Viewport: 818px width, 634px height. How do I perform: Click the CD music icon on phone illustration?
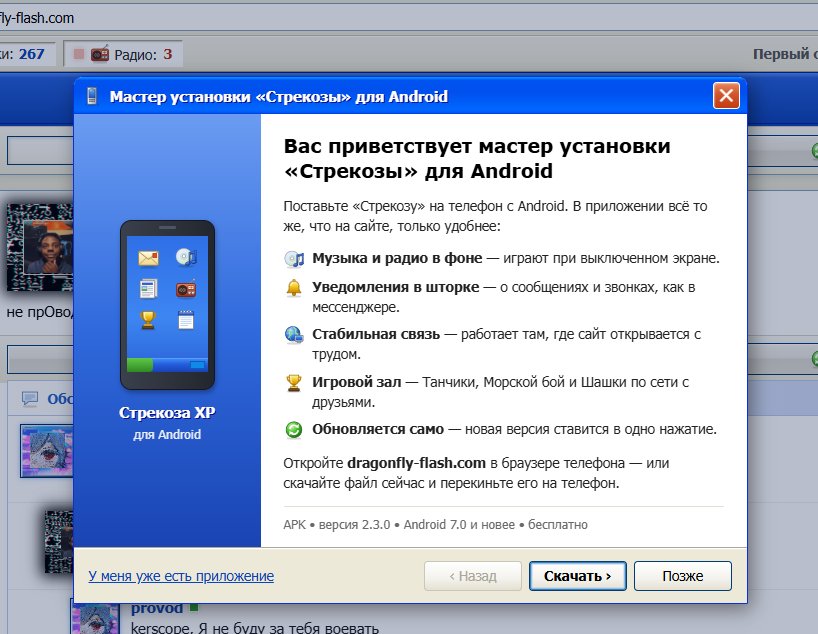point(186,257)
